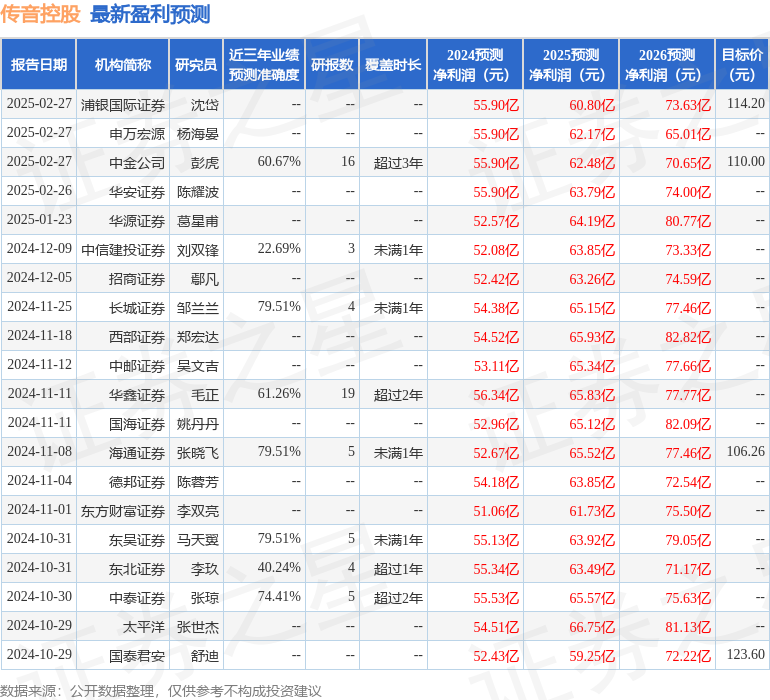Click the 机构简称 column header

pos(123,65)
